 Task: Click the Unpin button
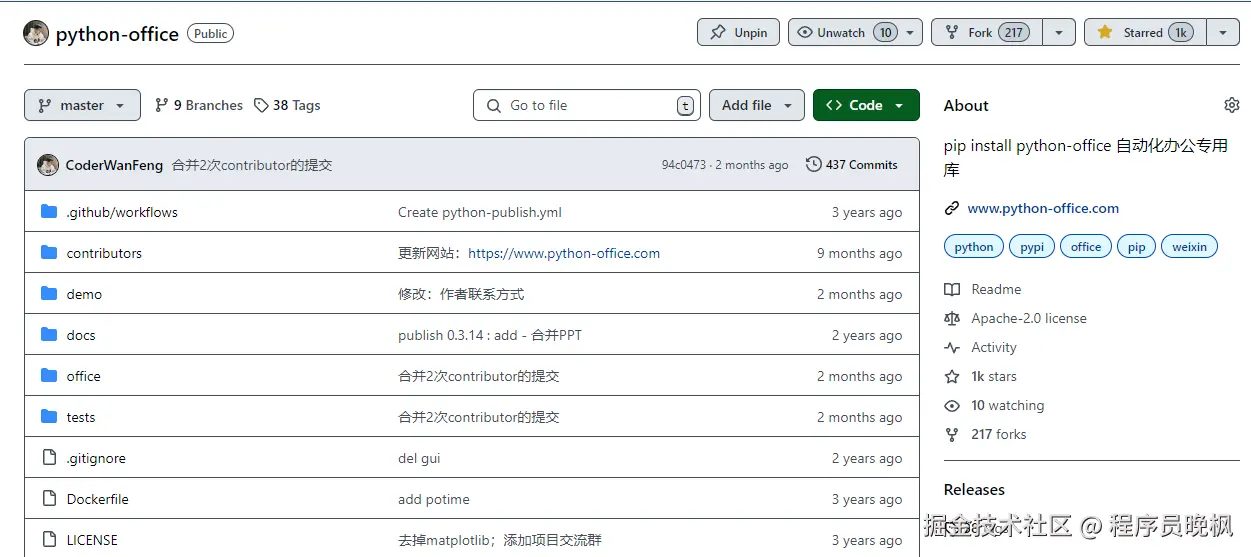click(738, 32)
